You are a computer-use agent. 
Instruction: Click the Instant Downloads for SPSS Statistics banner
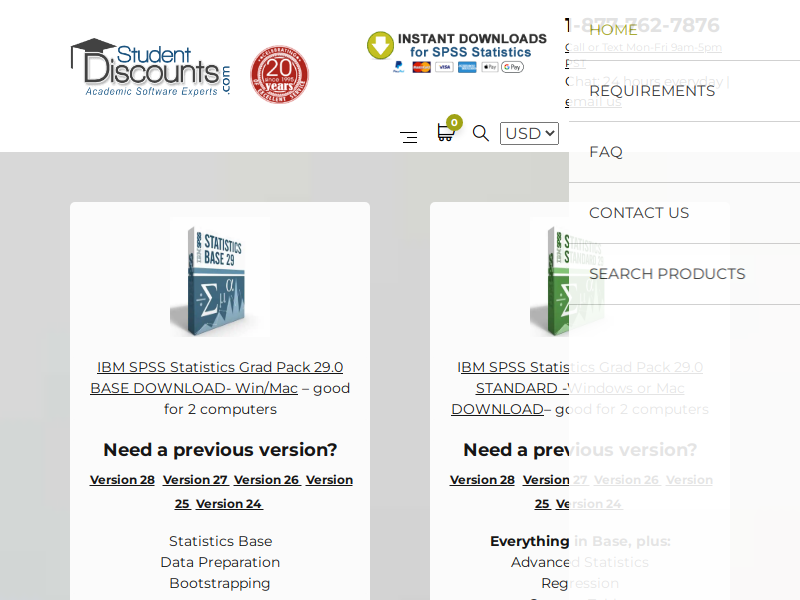tap(457, 53)
